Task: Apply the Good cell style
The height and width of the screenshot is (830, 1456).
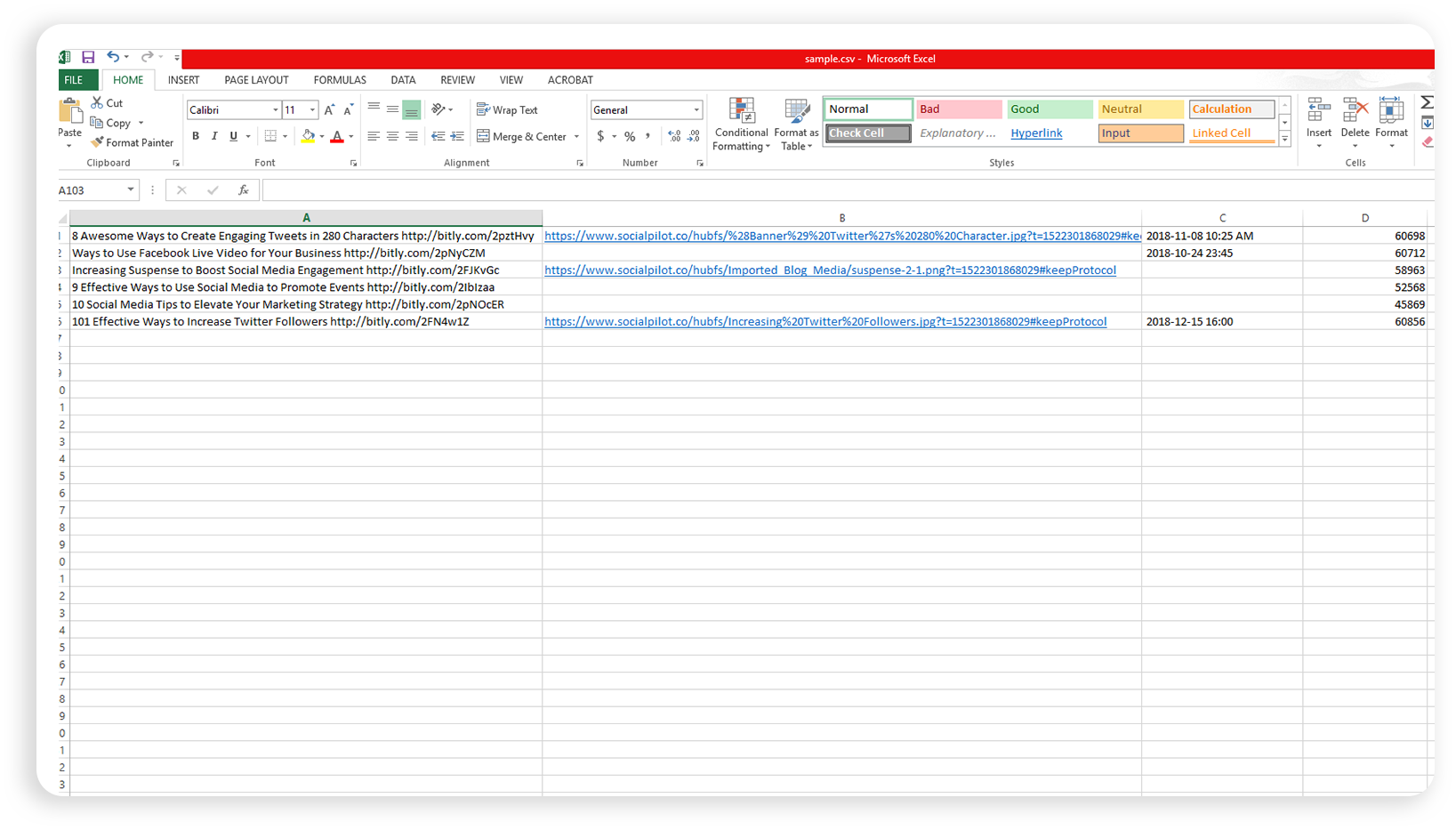Action: pos(1050,109)
